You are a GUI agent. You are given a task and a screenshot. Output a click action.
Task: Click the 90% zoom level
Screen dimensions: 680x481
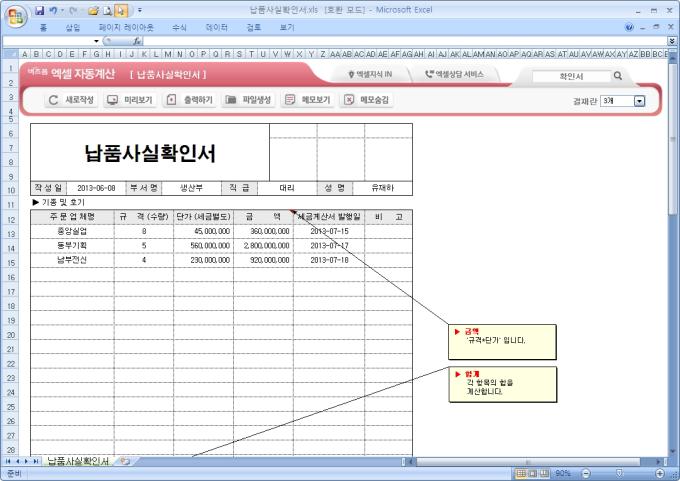tap(563, 473)
